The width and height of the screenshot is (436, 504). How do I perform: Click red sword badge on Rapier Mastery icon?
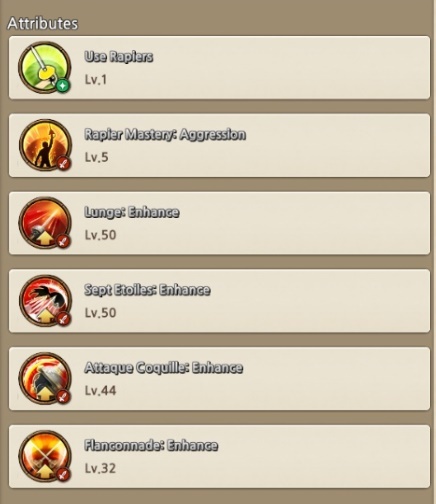click(63, 163)
